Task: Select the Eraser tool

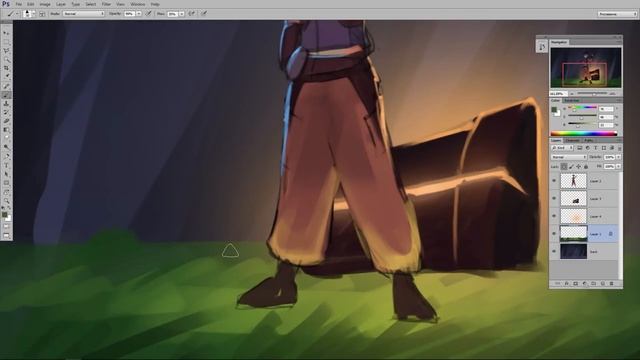Action: (6, 121)
